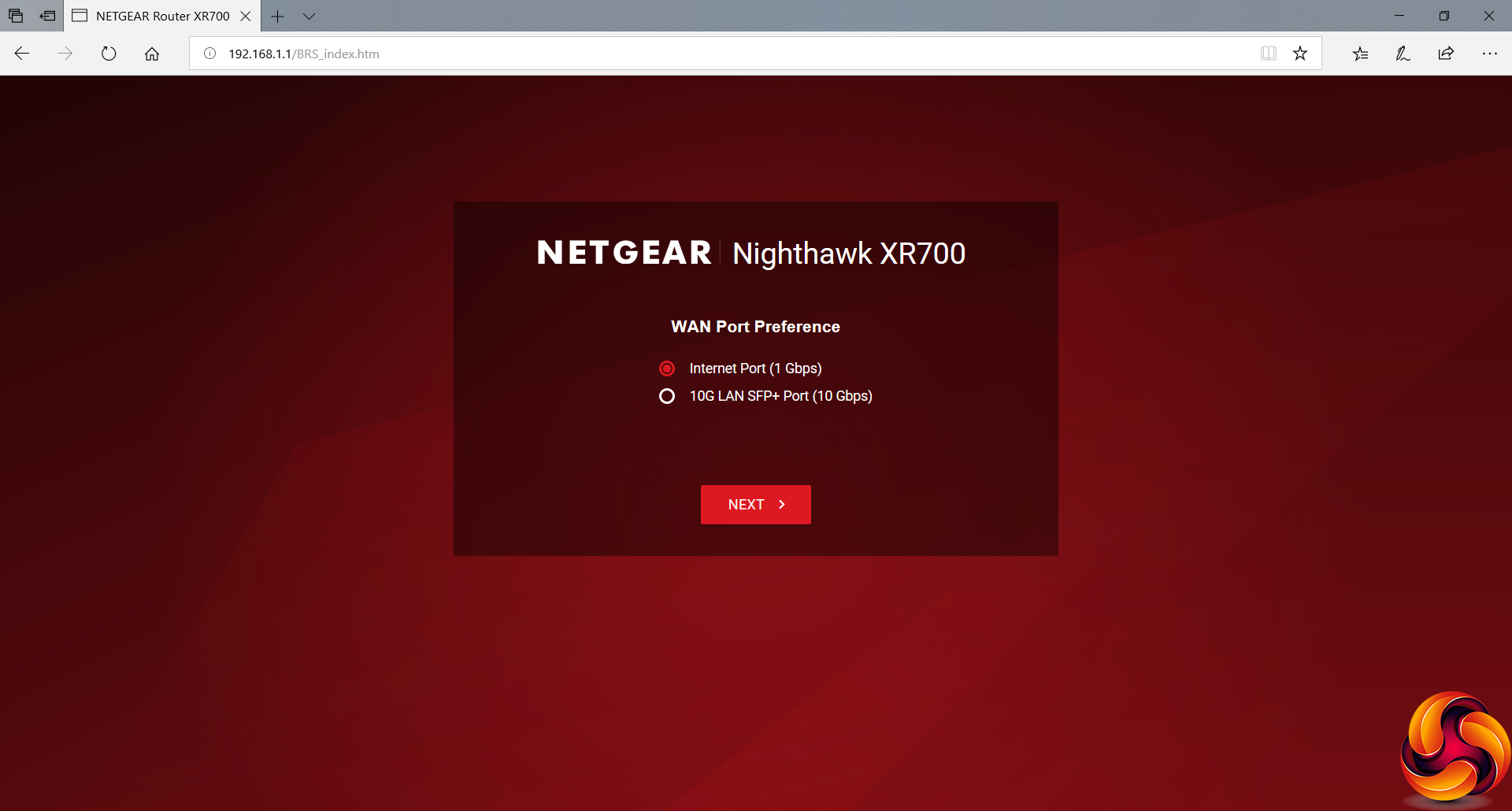
Task: Click the NEXT button
Action: point(756,505)
